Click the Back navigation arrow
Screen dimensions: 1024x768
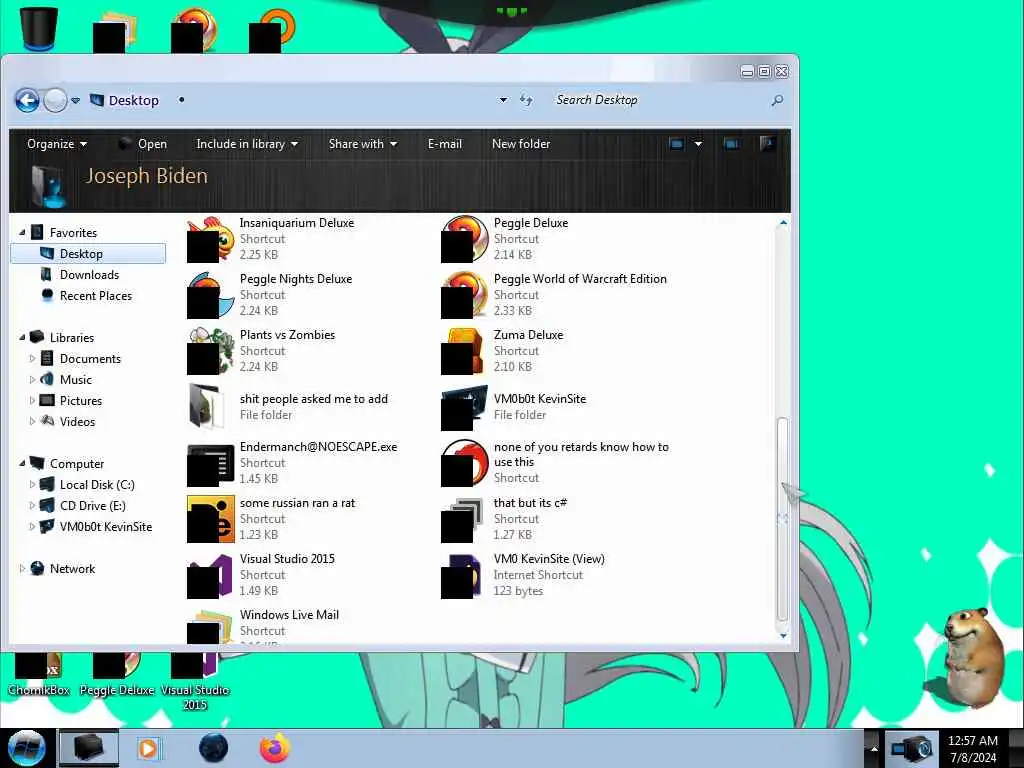point(27,101)
